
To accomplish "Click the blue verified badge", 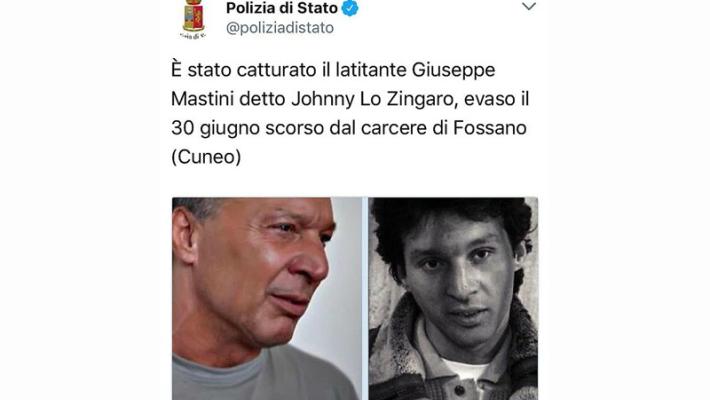I will pyautogui.click(x=350, y=8).
